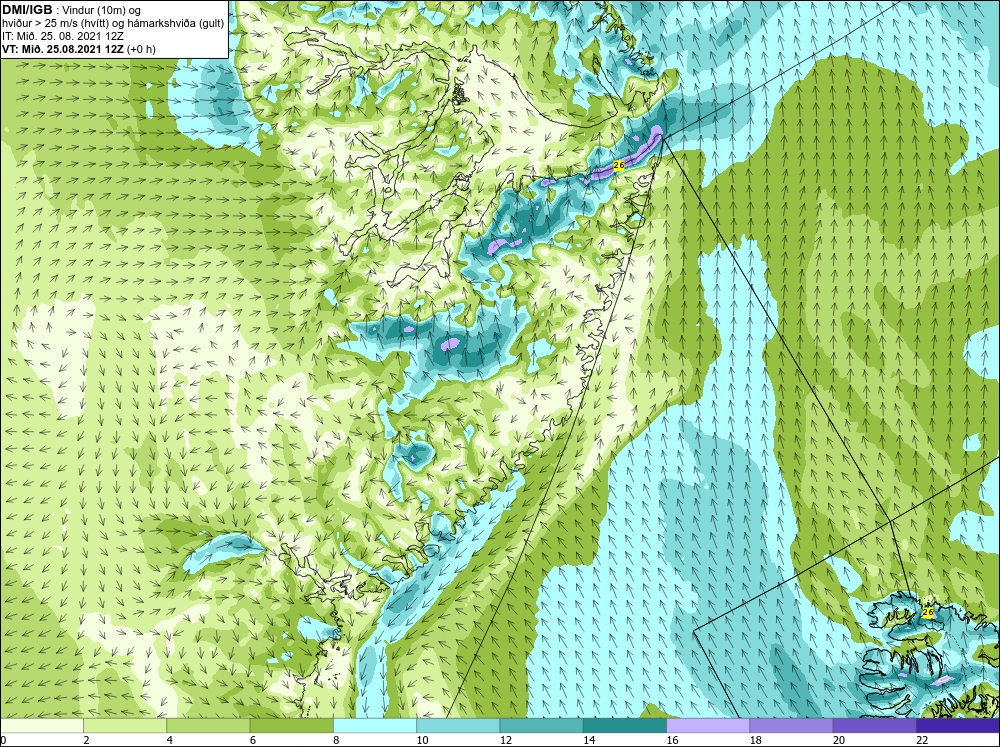Click the scale label 14
The width and height of the screenshot is (1000, 747).
point(589,740)
